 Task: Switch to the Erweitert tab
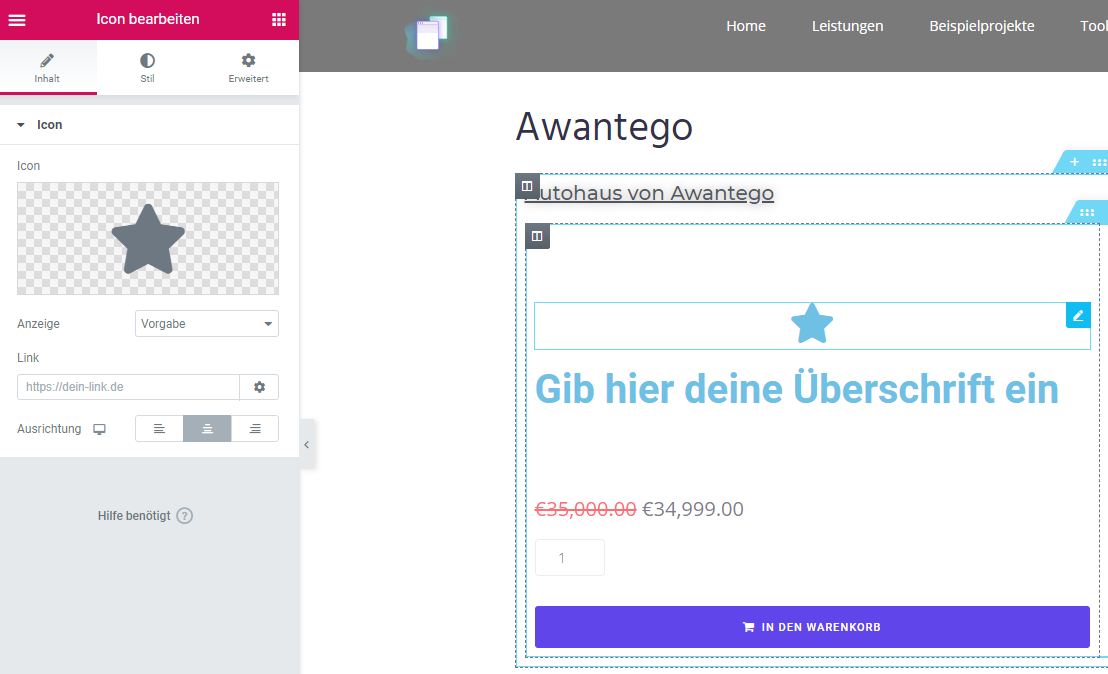tap(247, 67)
